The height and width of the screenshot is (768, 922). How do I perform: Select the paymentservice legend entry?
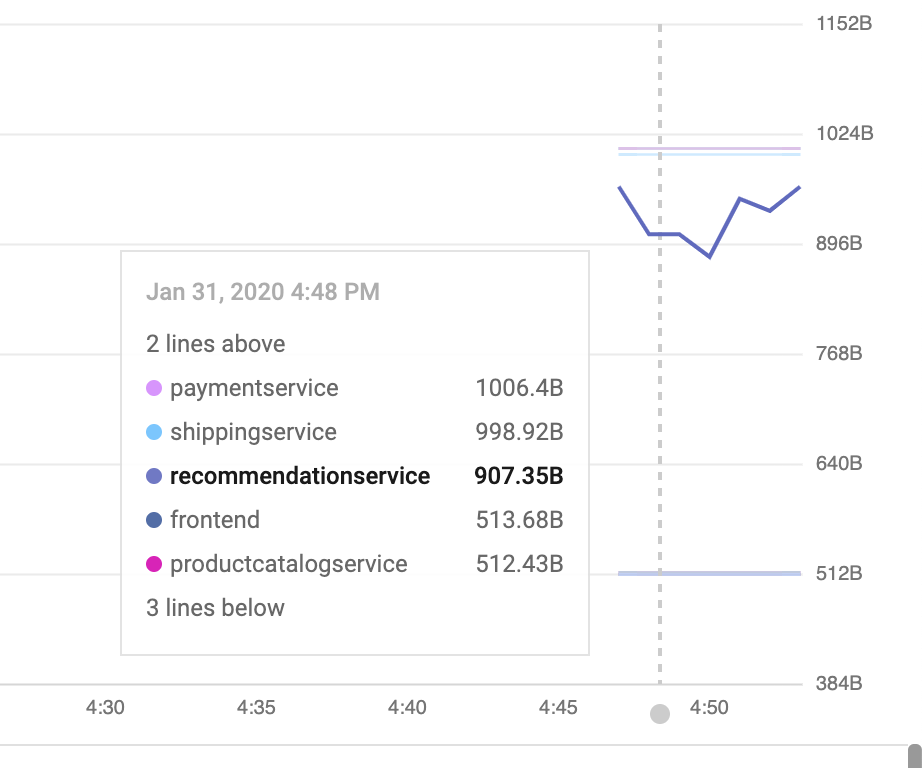click(x=254, y=388)
